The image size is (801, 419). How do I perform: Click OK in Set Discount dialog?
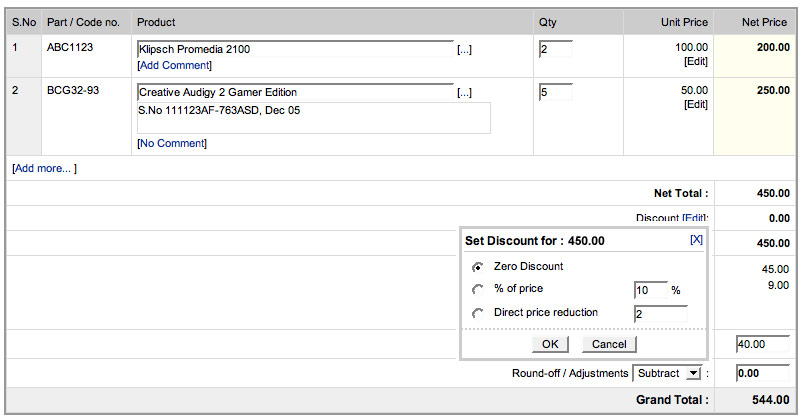point(550,344)
